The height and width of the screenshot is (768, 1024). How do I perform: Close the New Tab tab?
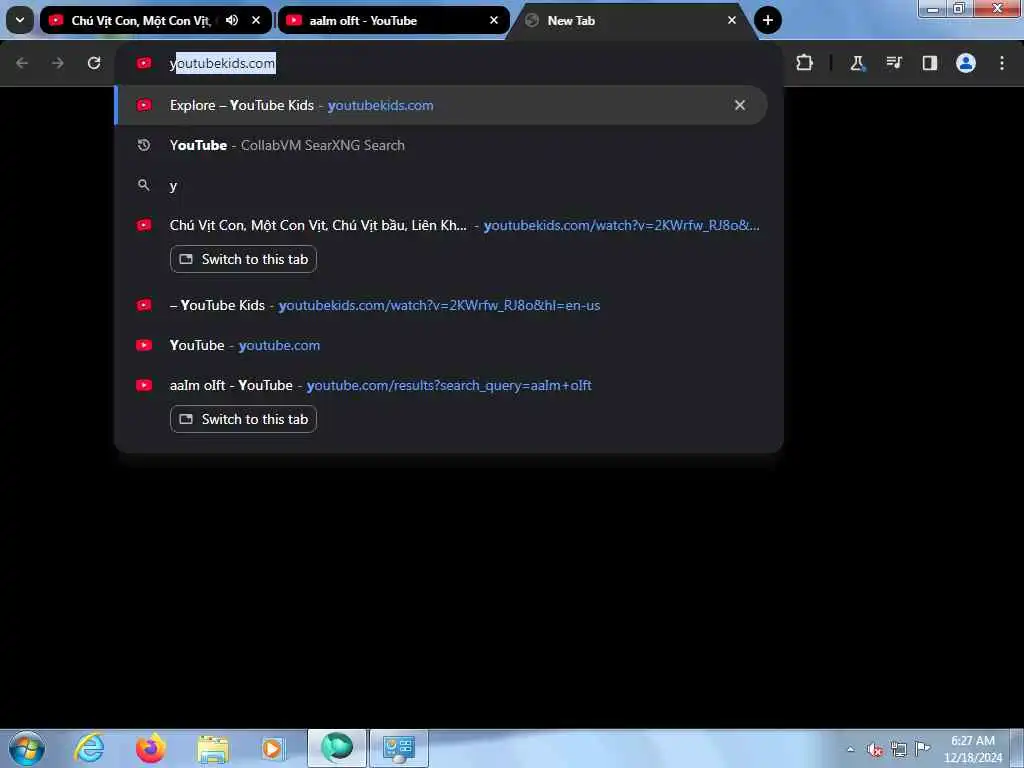[x=731, y=20]
